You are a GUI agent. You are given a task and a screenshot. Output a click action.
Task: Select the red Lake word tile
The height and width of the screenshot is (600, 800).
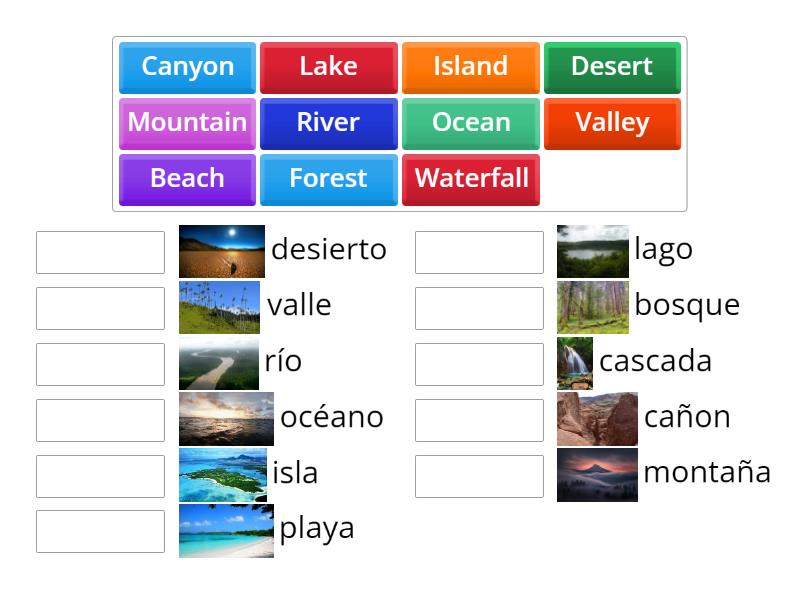point(329,67)
